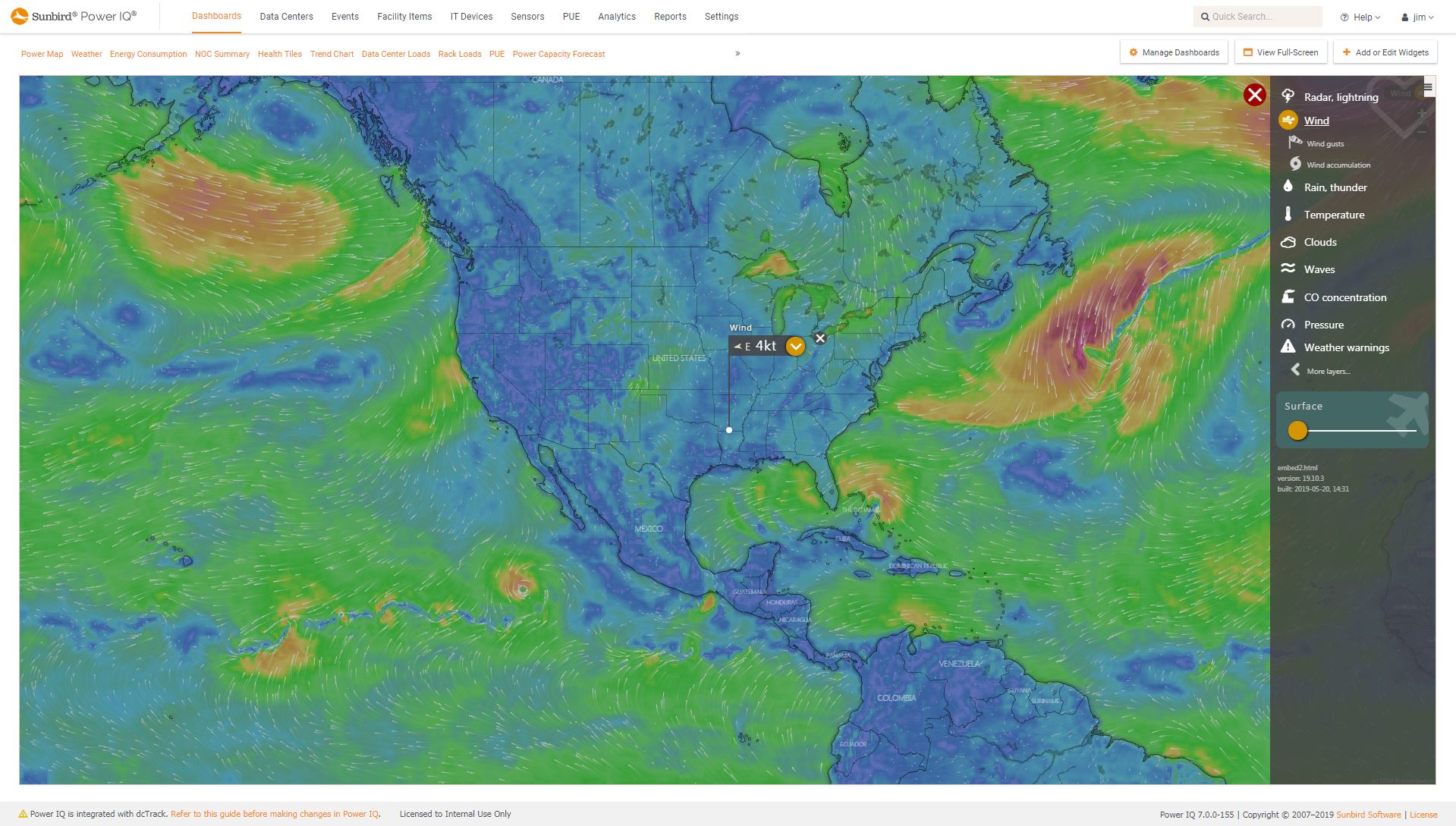Open the Power Capacity Forecast dashboard link
The width and height of the screenshot is (1456, 826).
[x=558, y=54]
